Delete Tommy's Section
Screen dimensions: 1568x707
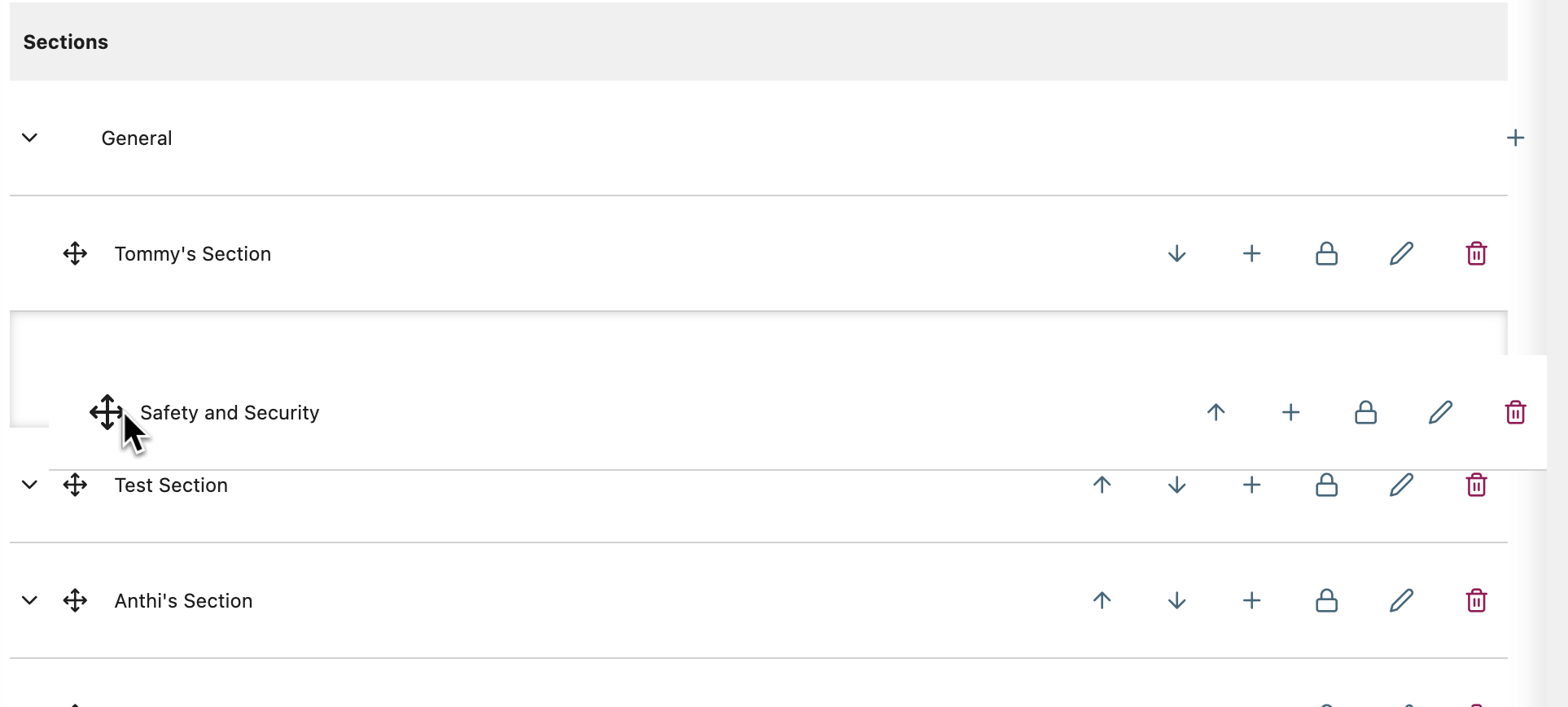(1476, 254)
